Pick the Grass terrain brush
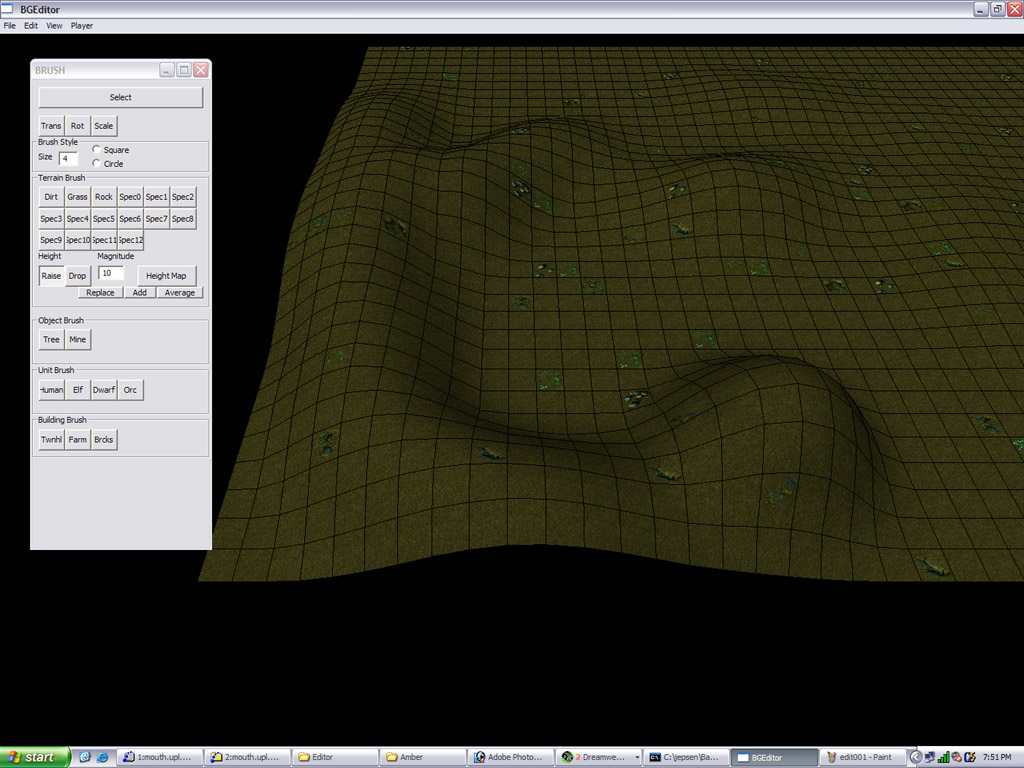Screen dimensions: 1024x768 pos(77,197)
